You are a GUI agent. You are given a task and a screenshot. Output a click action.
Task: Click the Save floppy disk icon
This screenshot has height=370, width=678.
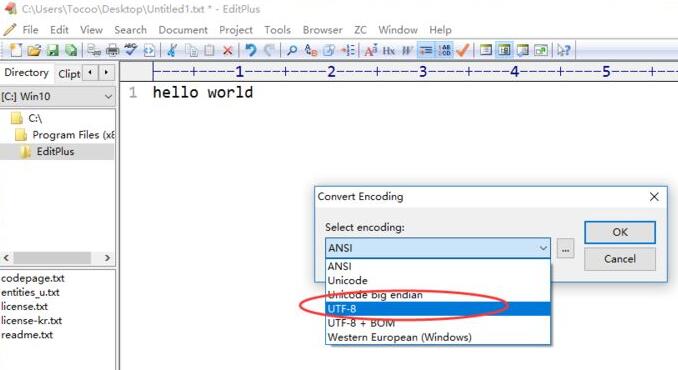[53, 51]
